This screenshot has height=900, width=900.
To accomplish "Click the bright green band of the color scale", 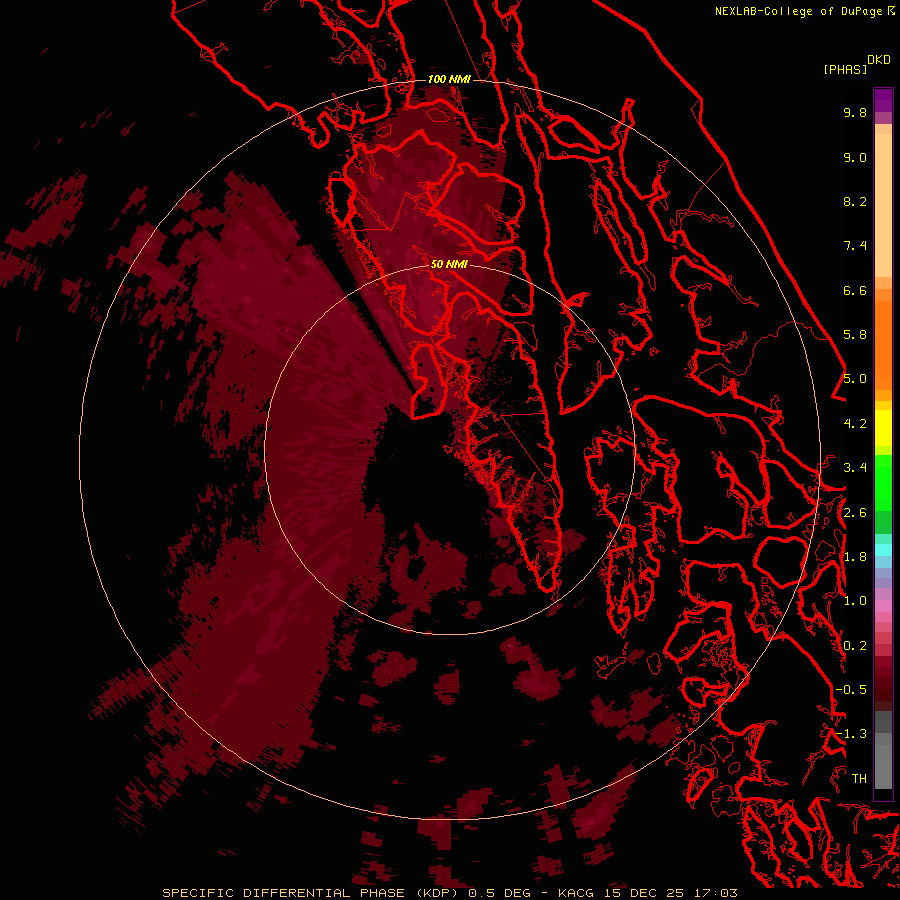I will coord(883,483).
